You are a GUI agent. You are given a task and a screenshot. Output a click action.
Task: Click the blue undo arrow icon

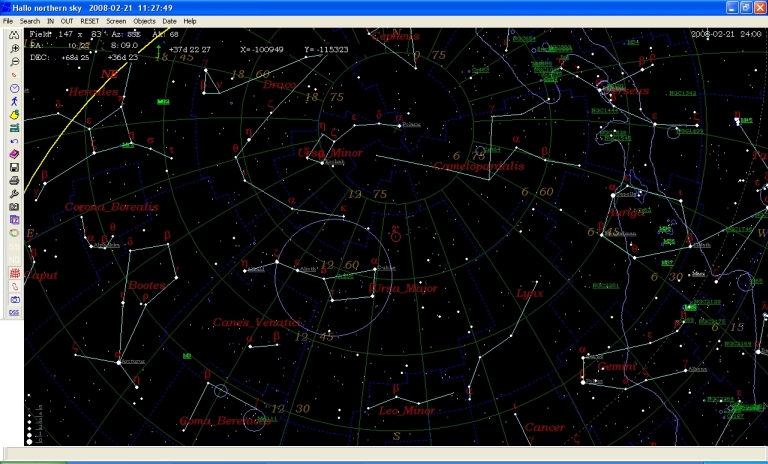[14, 141]
